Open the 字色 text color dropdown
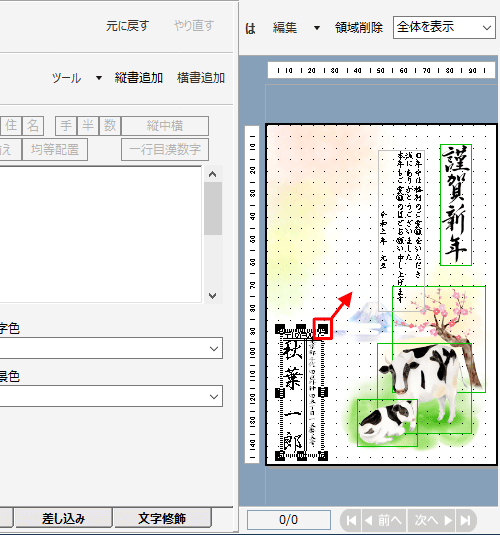The width and height of the screenshot is (500, 535). click(111, 348)
